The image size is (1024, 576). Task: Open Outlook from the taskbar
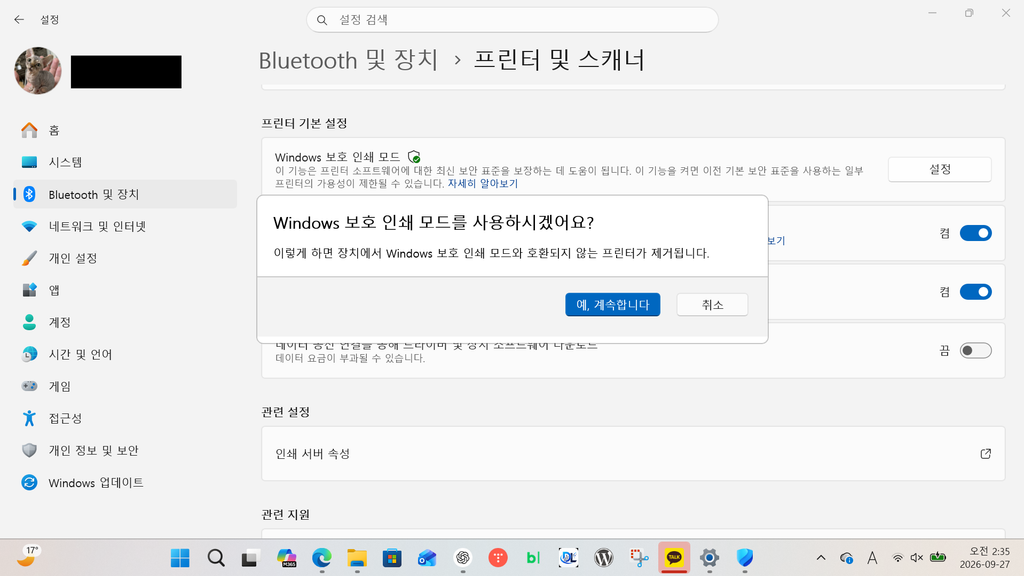[427, 558]
